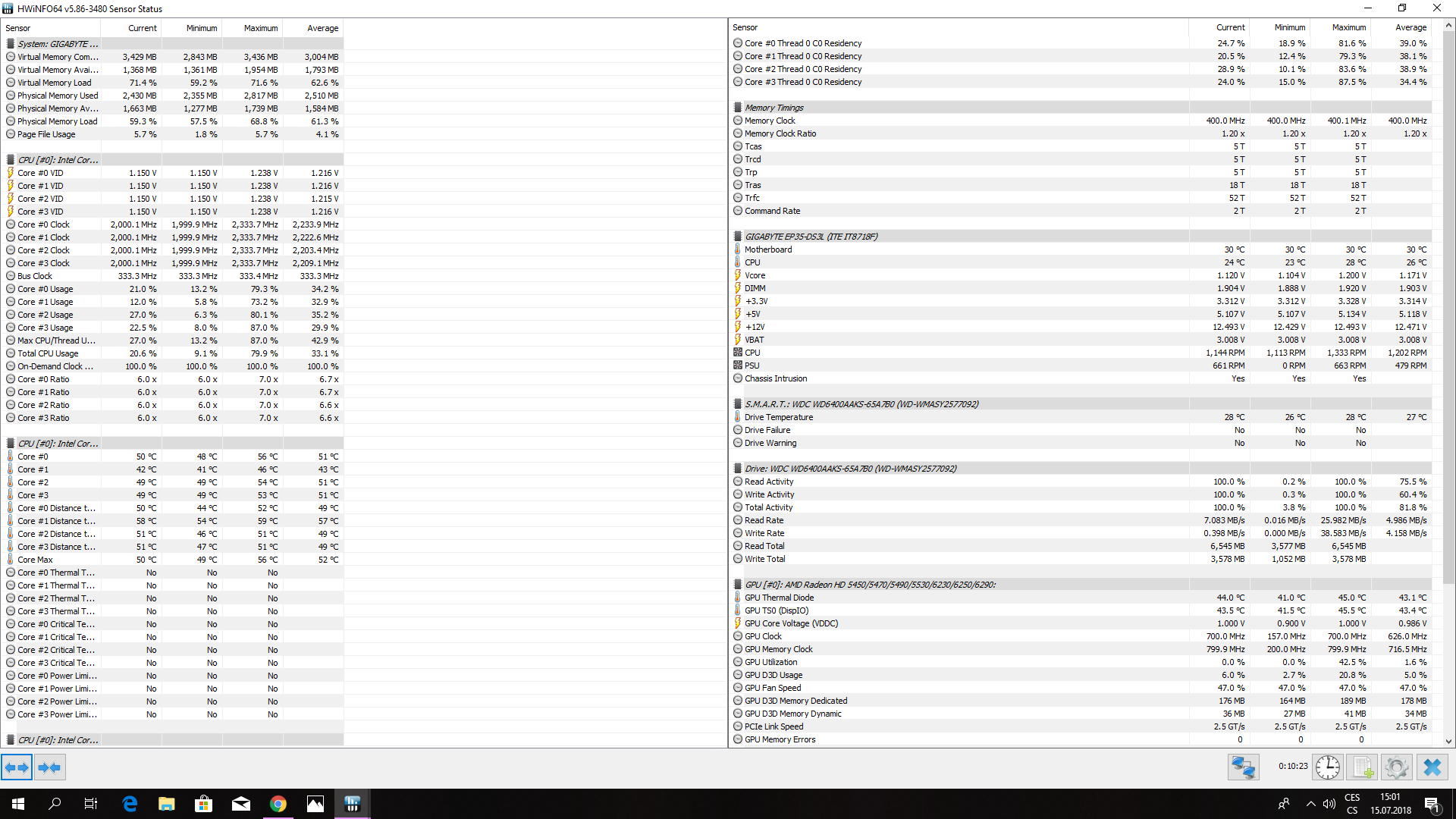Click the expand columns arrows button

click(x=17, y=767)
